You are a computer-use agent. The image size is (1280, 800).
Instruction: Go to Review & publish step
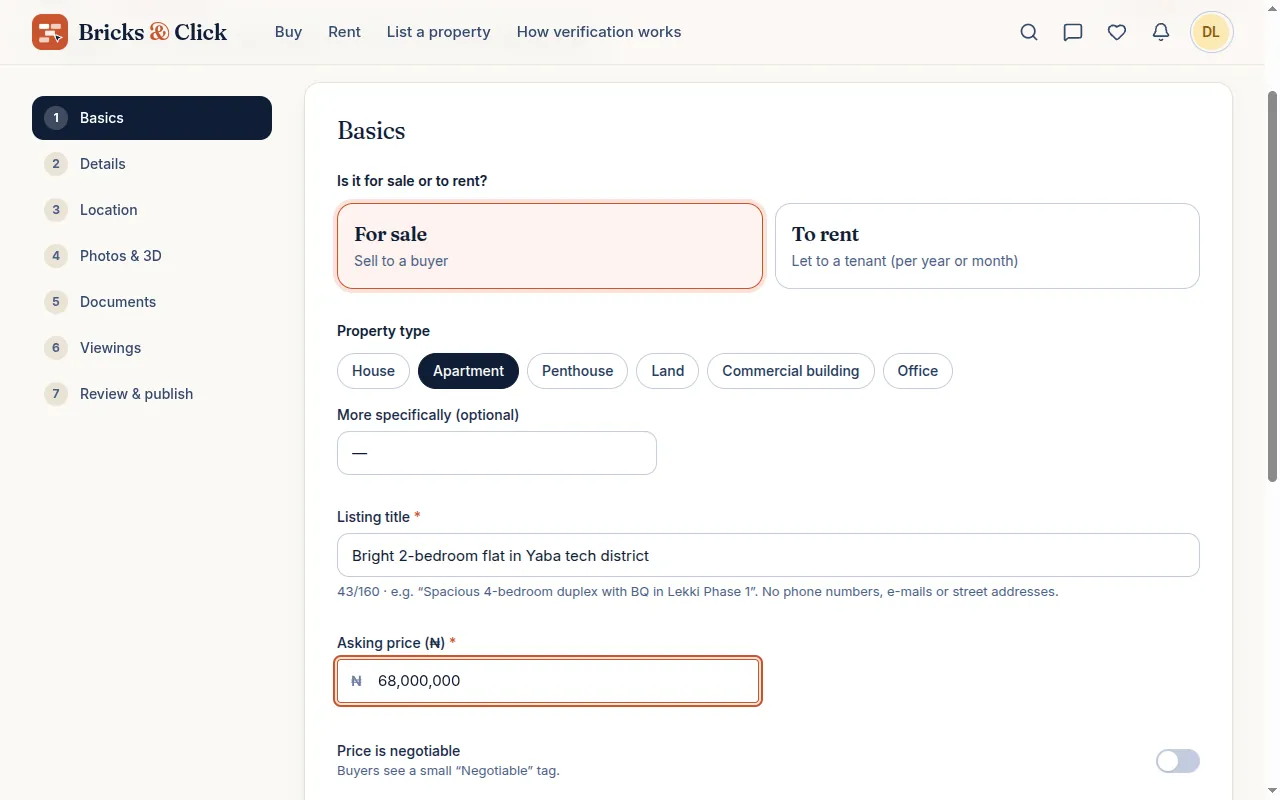pos(152,394)
